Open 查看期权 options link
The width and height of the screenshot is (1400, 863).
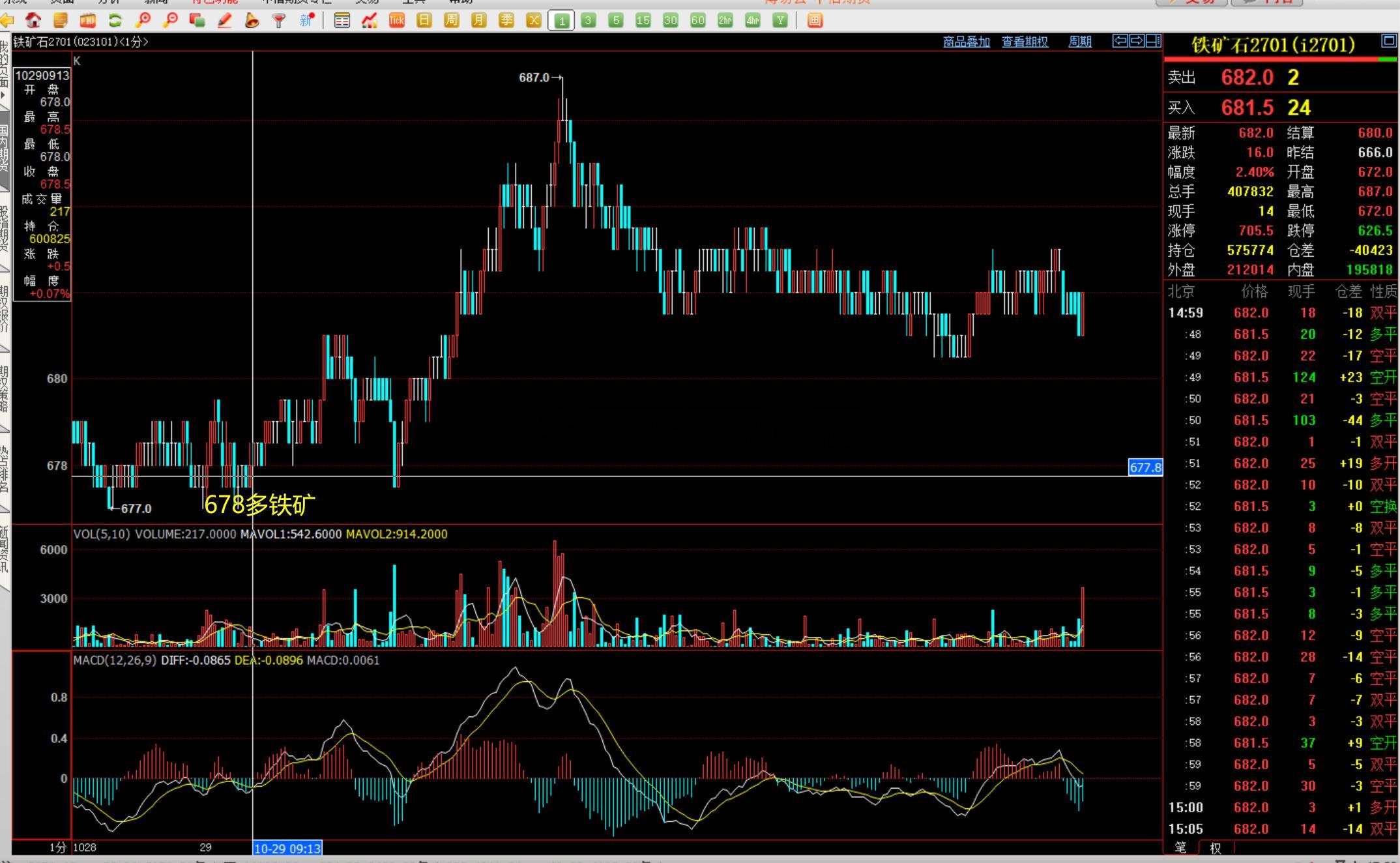1025,42
